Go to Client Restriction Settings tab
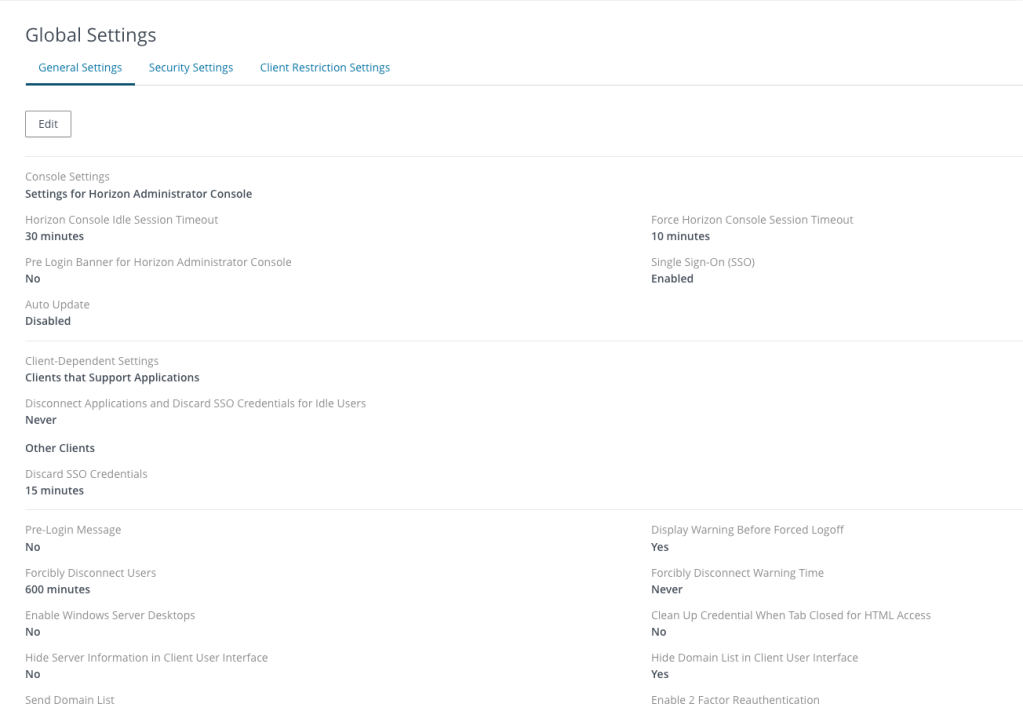The height and width of the screenshot is (711, 1023). point(325,68)
